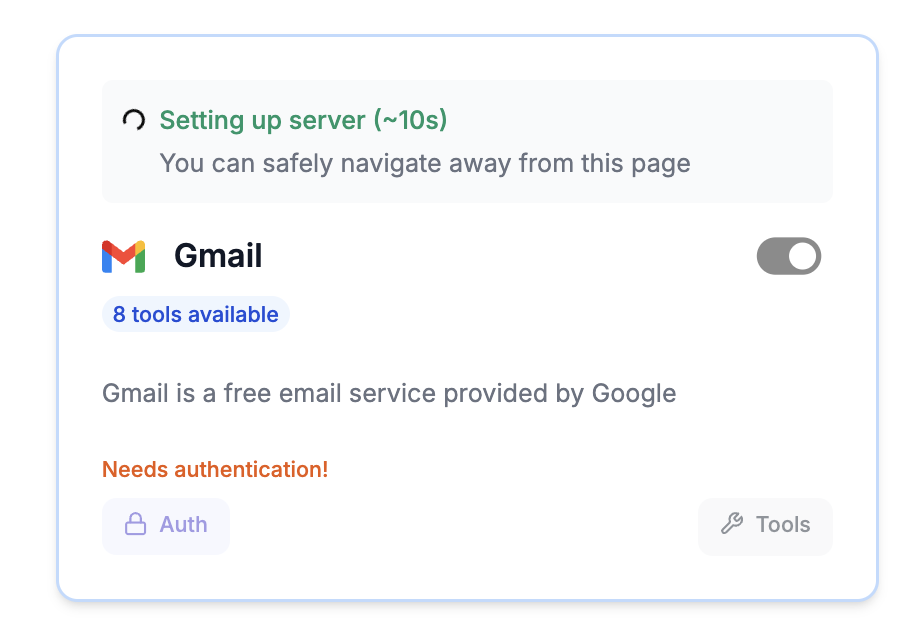Select the Gmail title heading
904x622 pixels.
click(x=218, y=256)
